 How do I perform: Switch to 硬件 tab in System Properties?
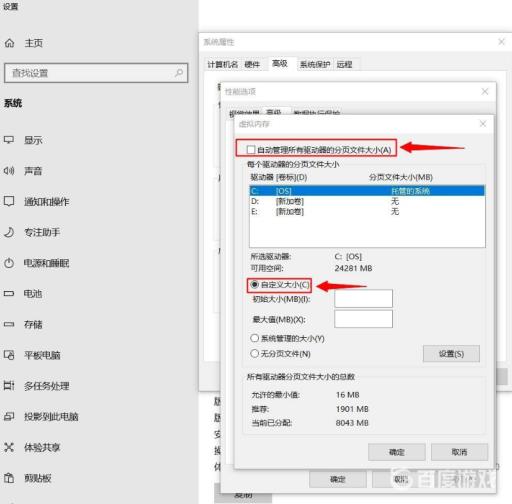(x=252, y=64)
